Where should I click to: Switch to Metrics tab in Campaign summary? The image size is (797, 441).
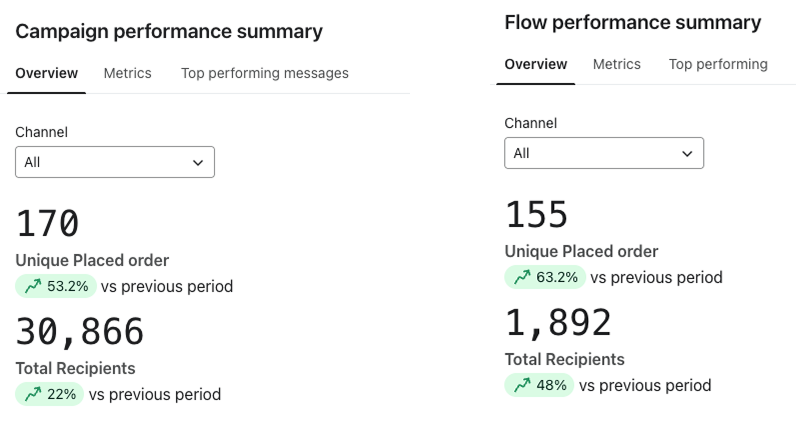[x=128, y=73]
